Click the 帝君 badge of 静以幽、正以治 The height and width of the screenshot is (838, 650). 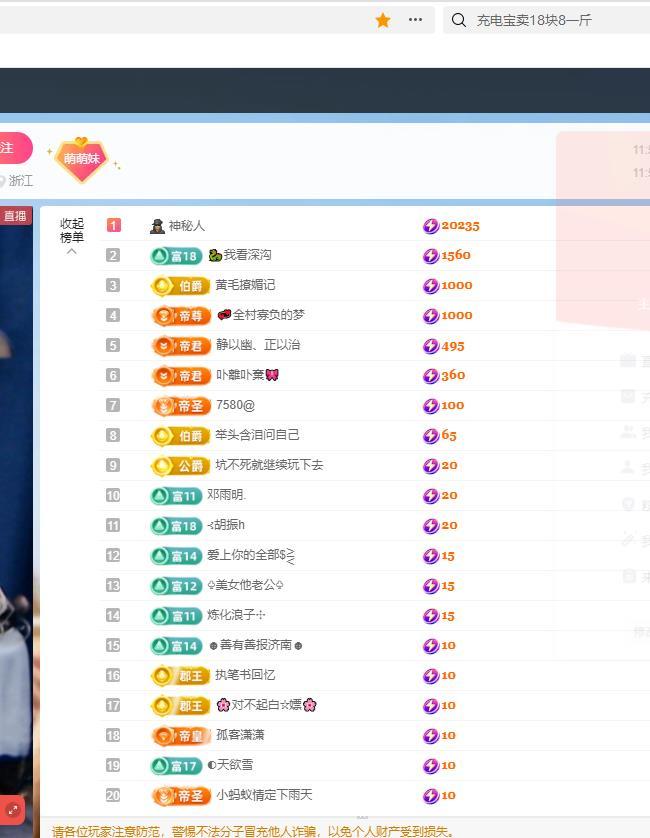tap(181, 346)
